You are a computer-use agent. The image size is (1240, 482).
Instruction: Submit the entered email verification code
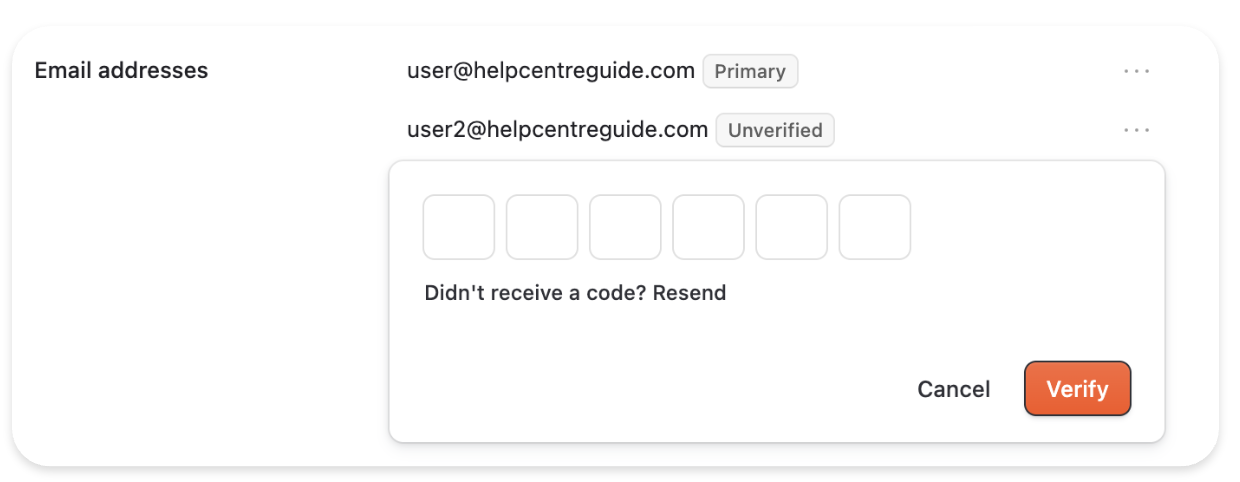tap(1077, 388)
